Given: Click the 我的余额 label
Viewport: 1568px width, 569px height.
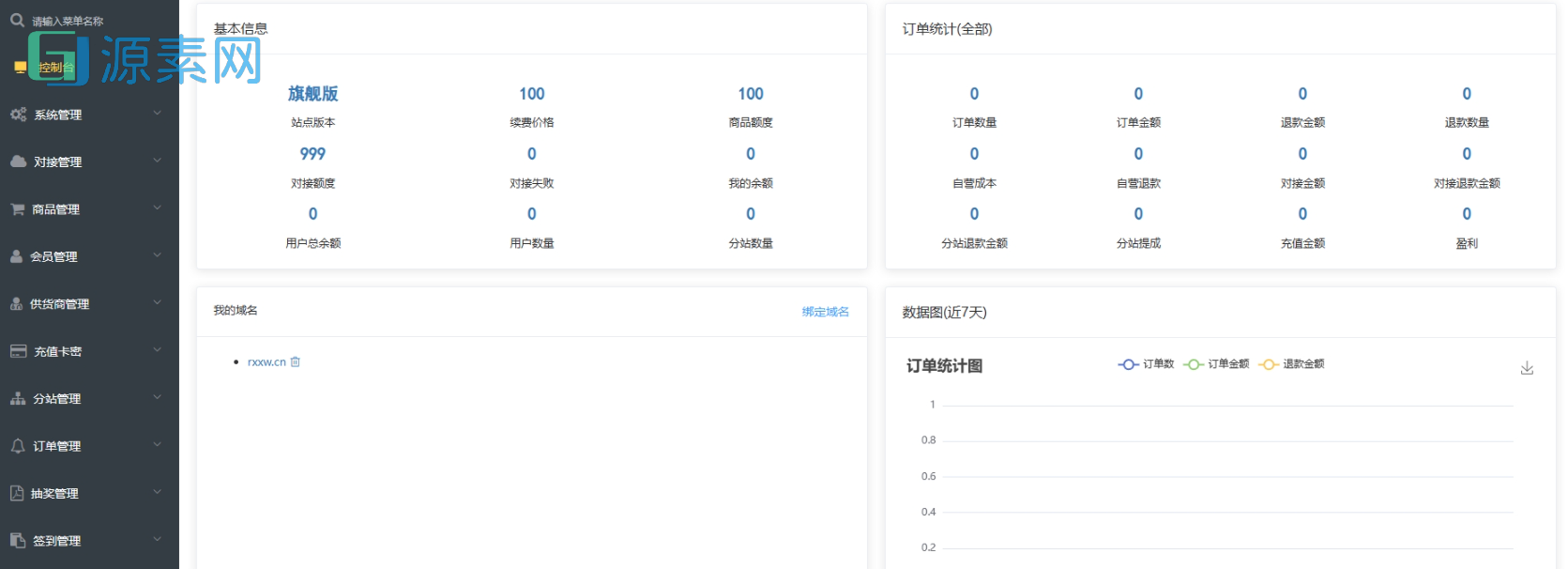Looking at the screenshot, I should click(751, 183).
